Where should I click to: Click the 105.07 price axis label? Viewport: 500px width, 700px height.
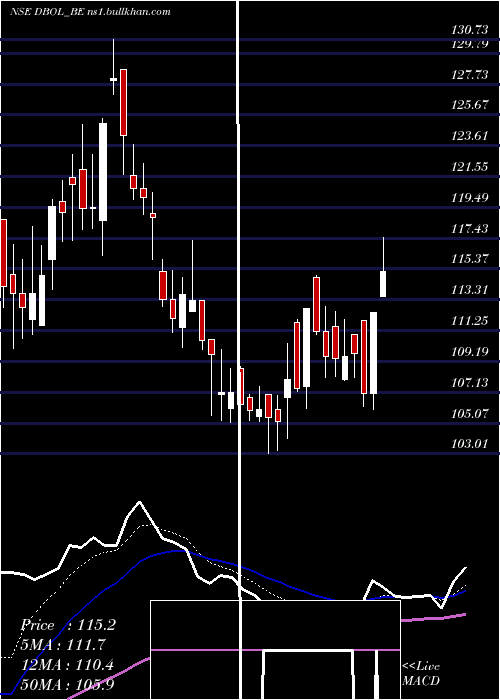click(x=470, y=413)
